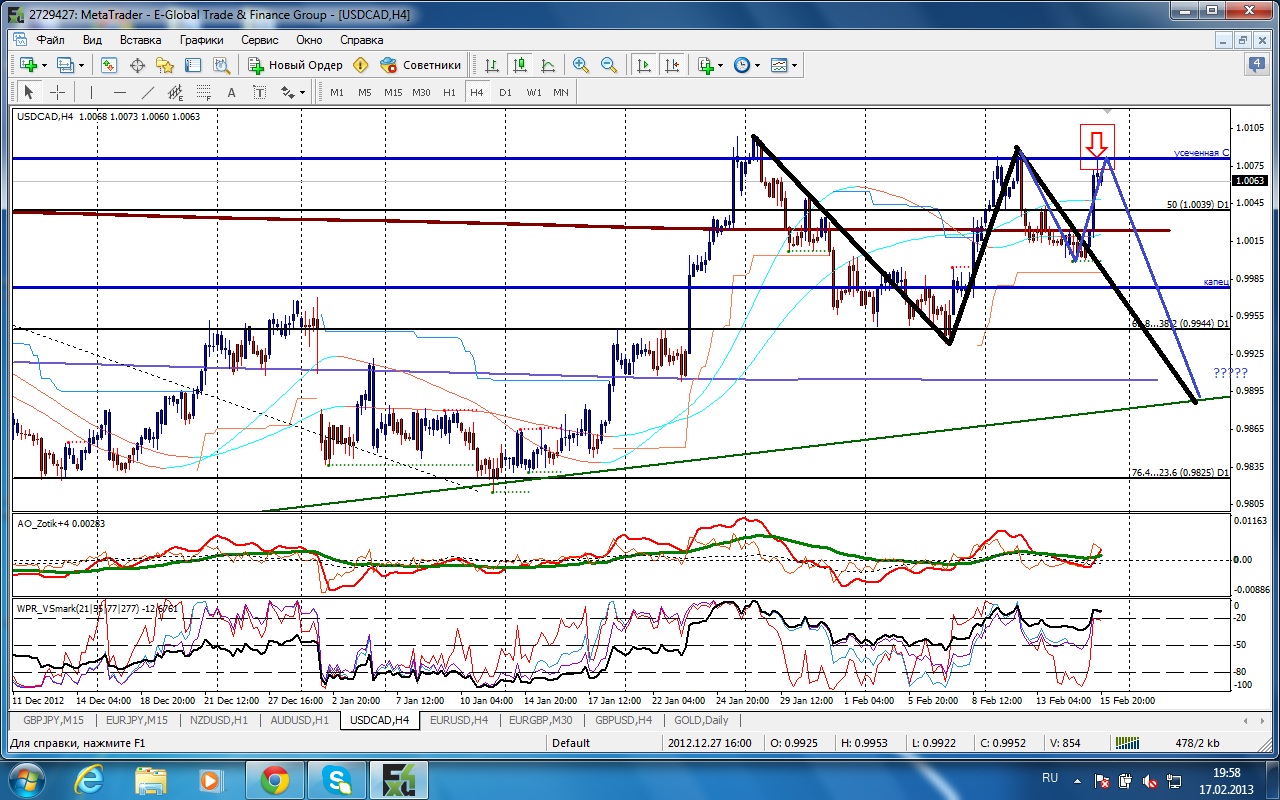Open Skype from the Windows taskbar
This screenshot has width=1280, height=800.
pyautogui.click(x=336, y=779)
